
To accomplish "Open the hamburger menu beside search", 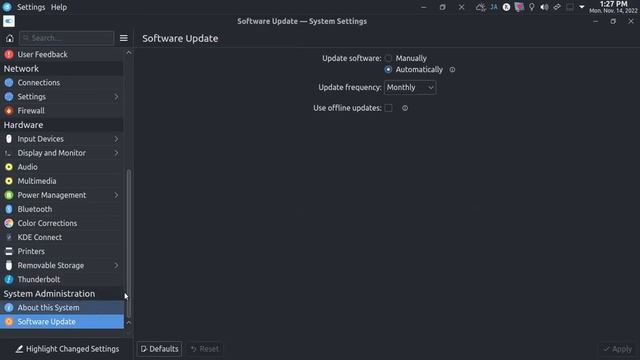I will 124,38.
